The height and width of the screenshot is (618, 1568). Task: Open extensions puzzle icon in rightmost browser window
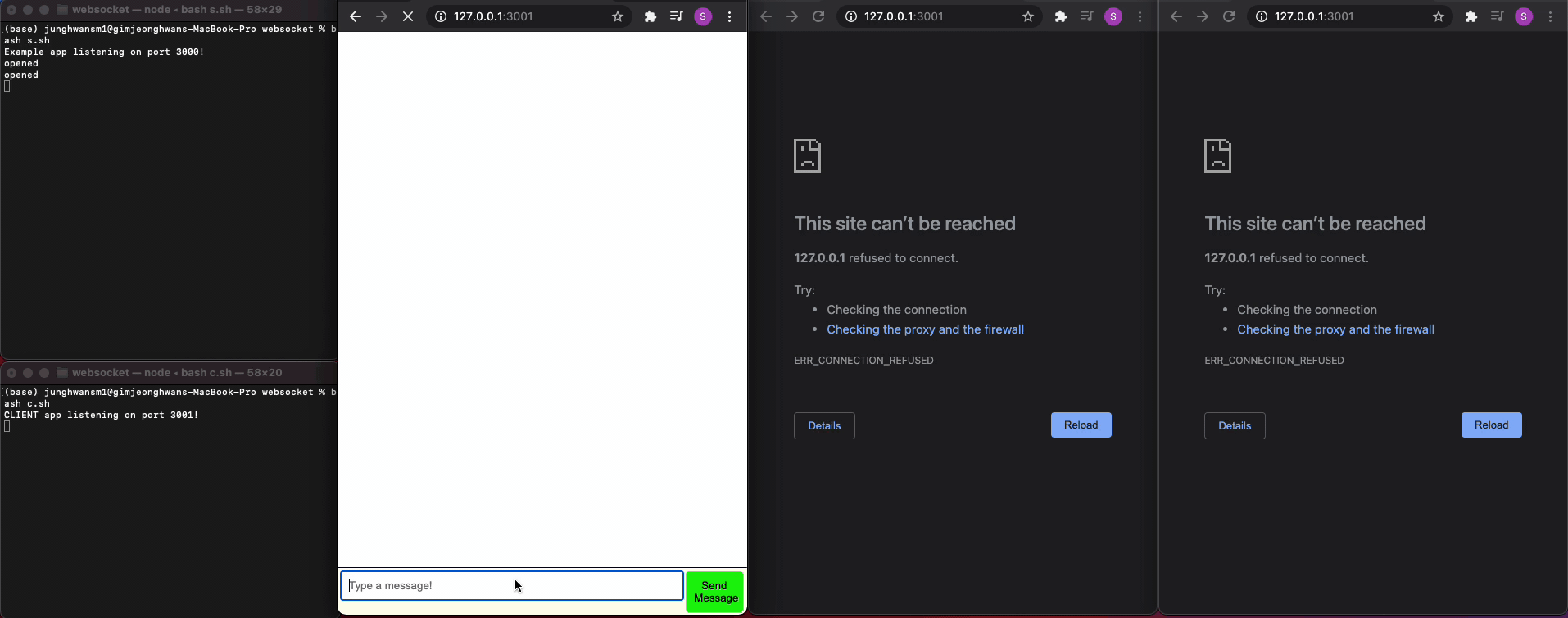coord(1471,16)
